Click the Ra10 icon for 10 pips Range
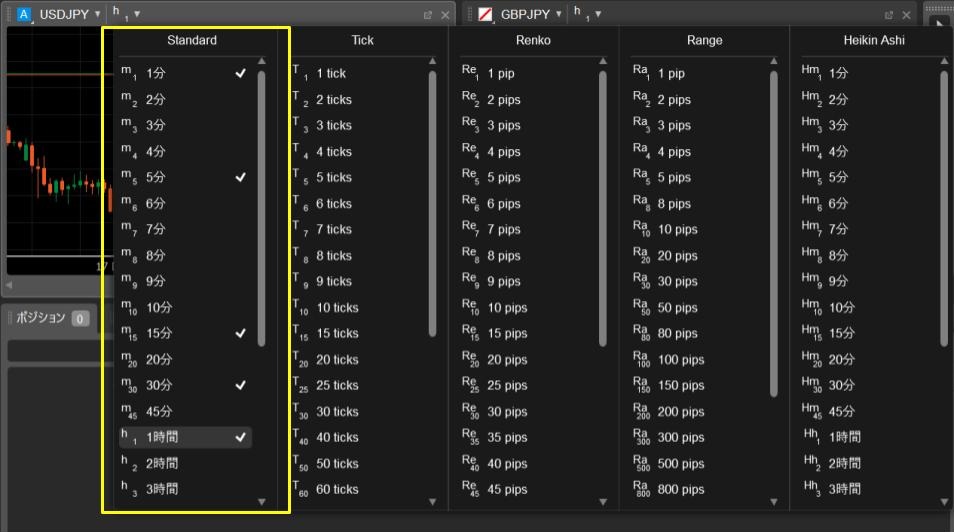This screenshot has height=532, width=954. click(641, 230)
